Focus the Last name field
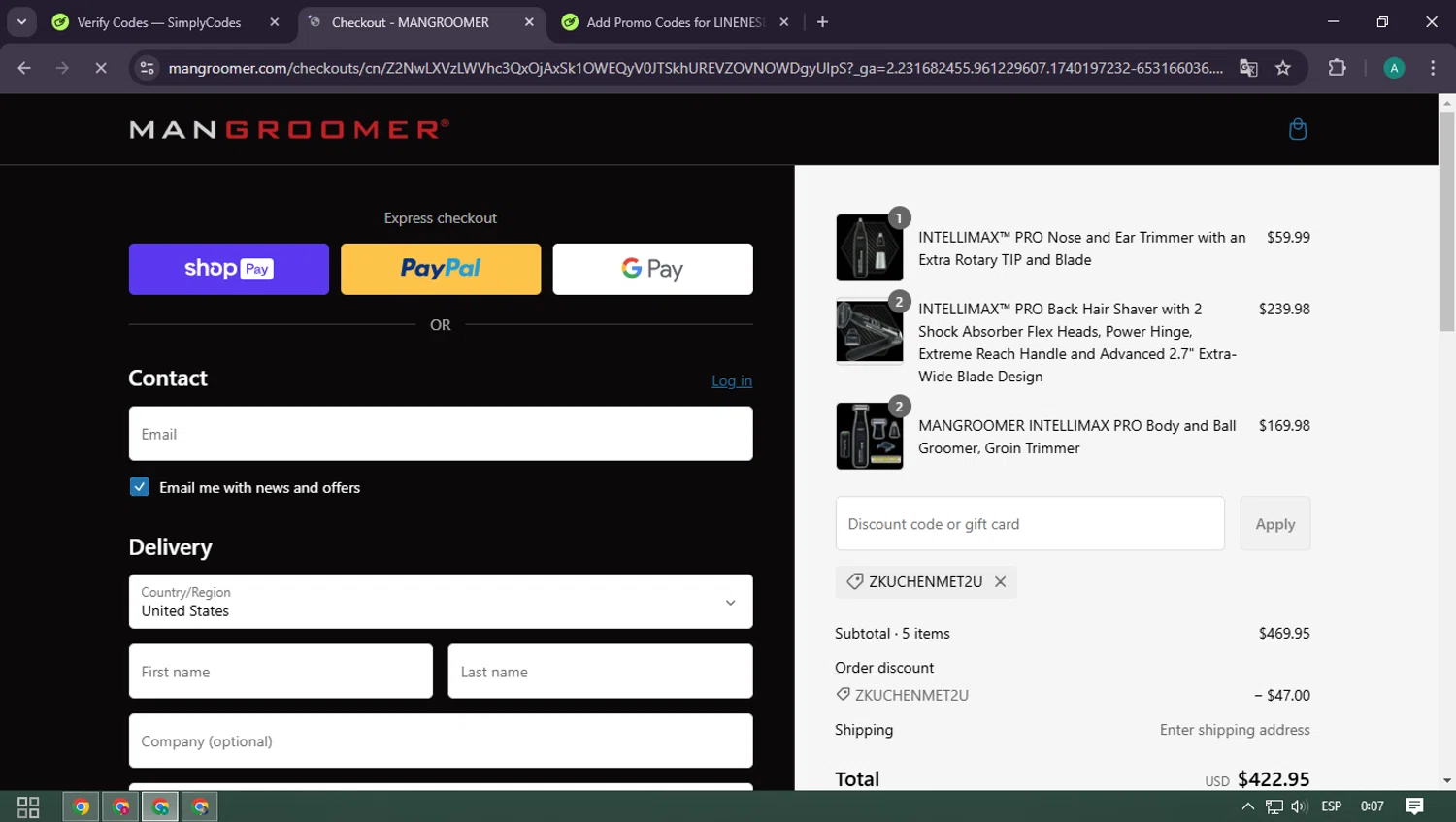1456x822 pixels. [601, 672]
